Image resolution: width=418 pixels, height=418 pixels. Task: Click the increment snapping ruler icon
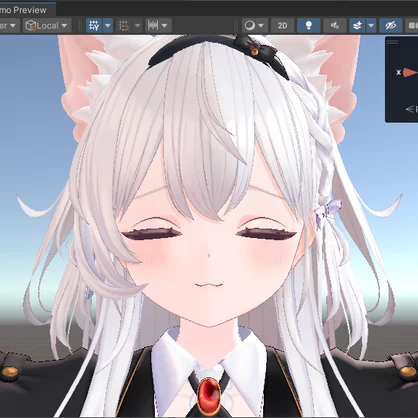coord(152,26)
